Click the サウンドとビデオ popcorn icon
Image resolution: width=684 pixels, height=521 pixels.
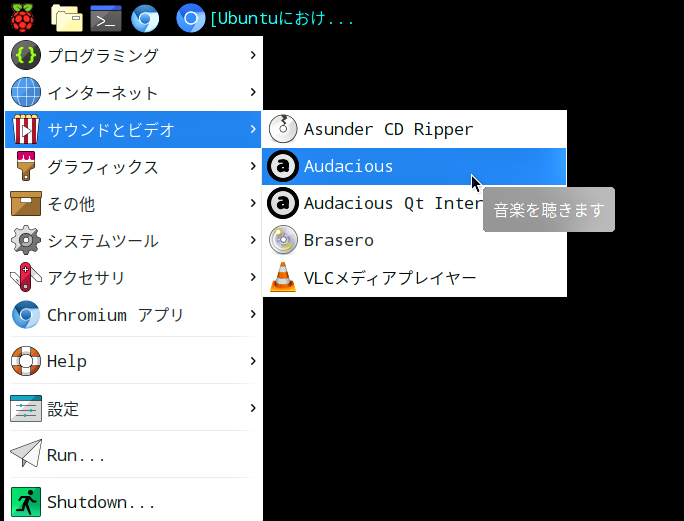point(26,129)
